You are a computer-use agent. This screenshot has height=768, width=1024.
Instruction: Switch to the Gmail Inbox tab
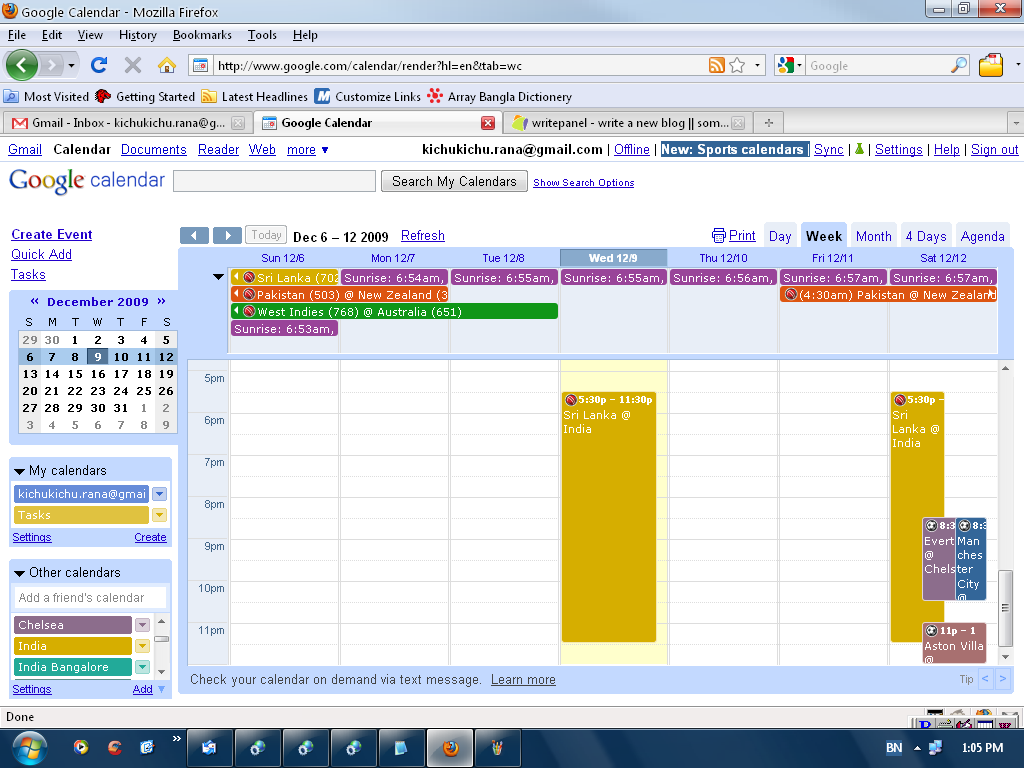(127, 123)
